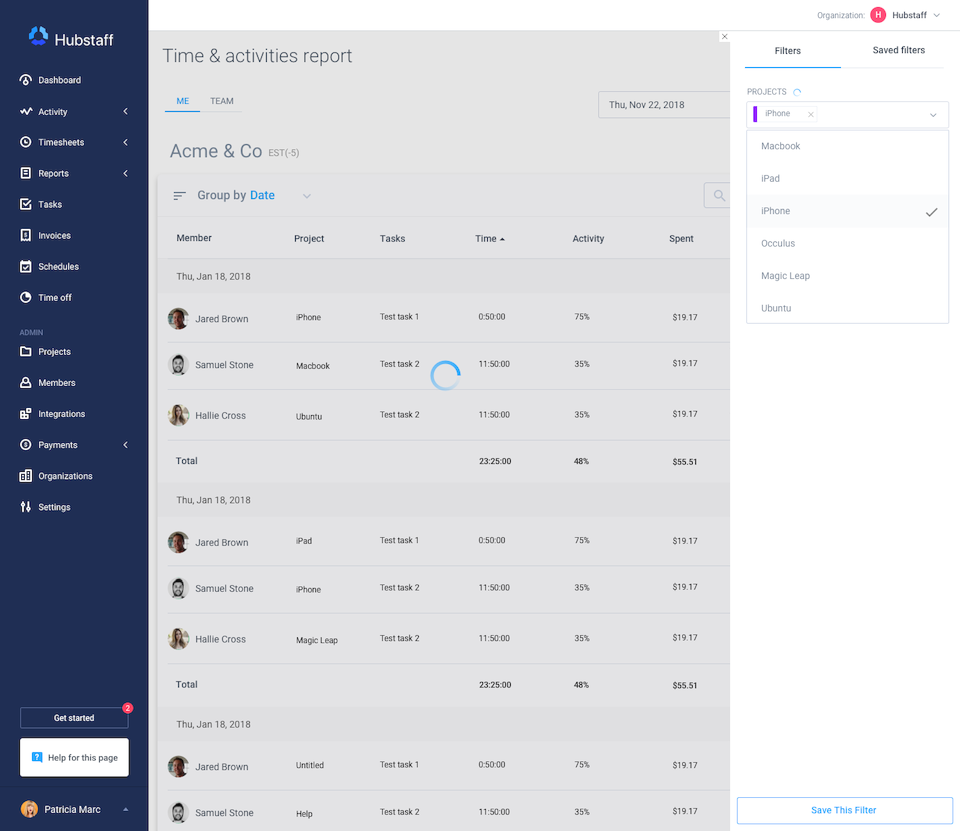Click the Hubstaff organization avatar
Viewport: 960px width, 831px height.
[x=878, y=15]
